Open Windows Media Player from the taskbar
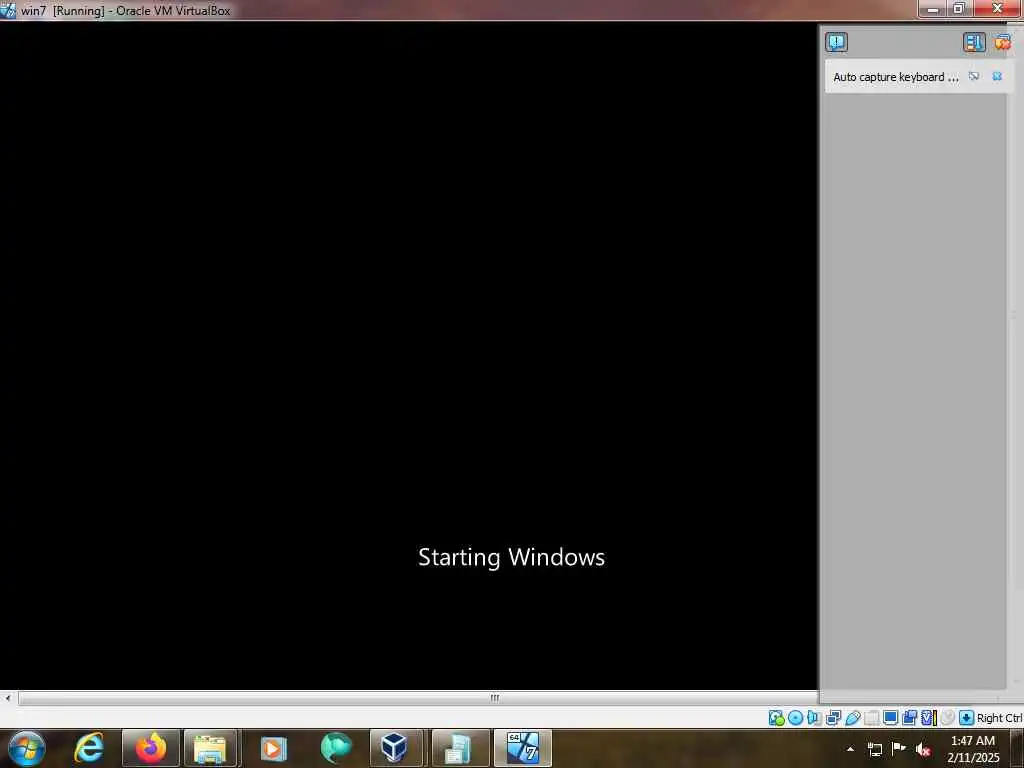Image resolution: width=1024 pixels, height=768 pixels. pyautogui.click(x=273, y=748)
